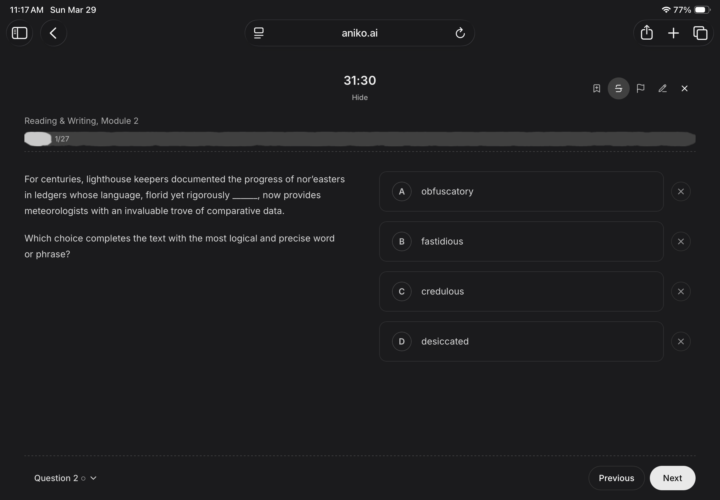Viewport: 720px width, 500px height.
Task: Open the page reader menu icon in address bar
Action: (259, 33)
